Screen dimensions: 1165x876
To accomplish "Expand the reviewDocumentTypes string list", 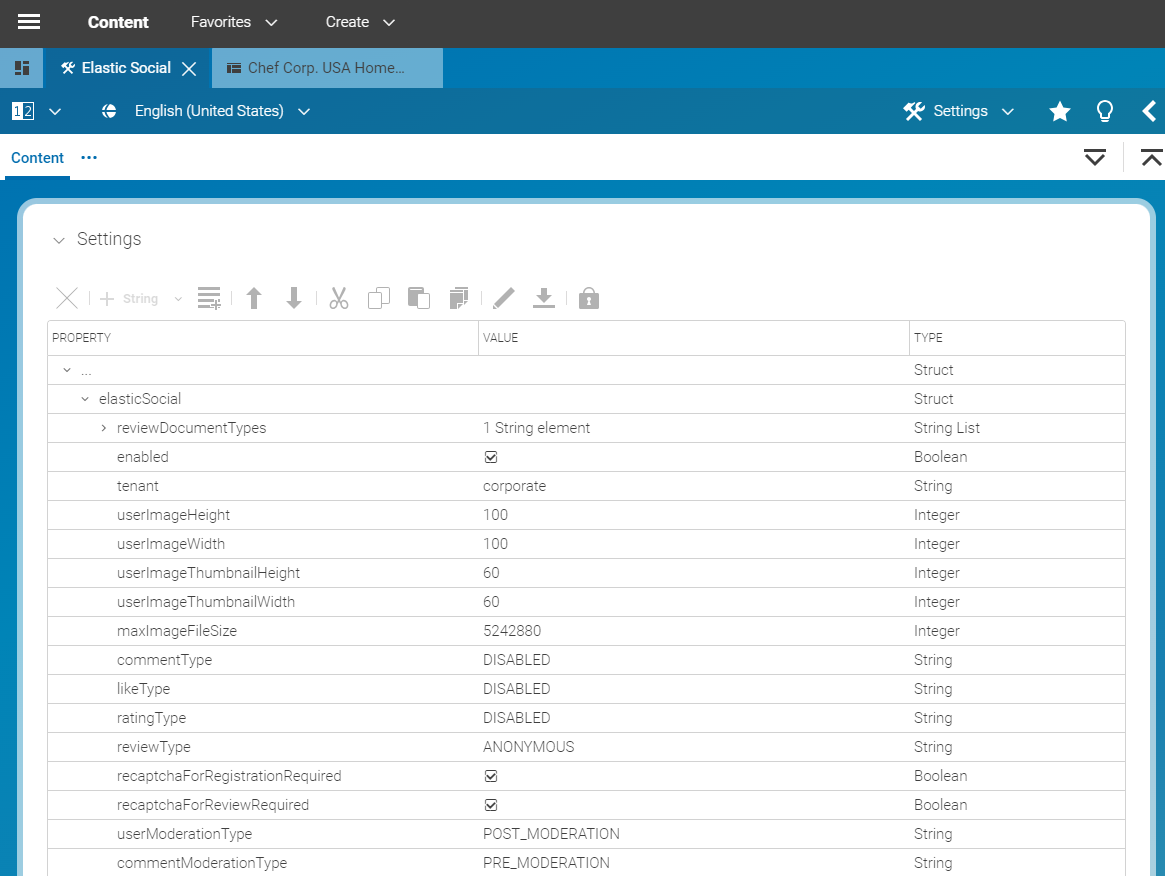I will pyautogui.click(x=103, y=427).
